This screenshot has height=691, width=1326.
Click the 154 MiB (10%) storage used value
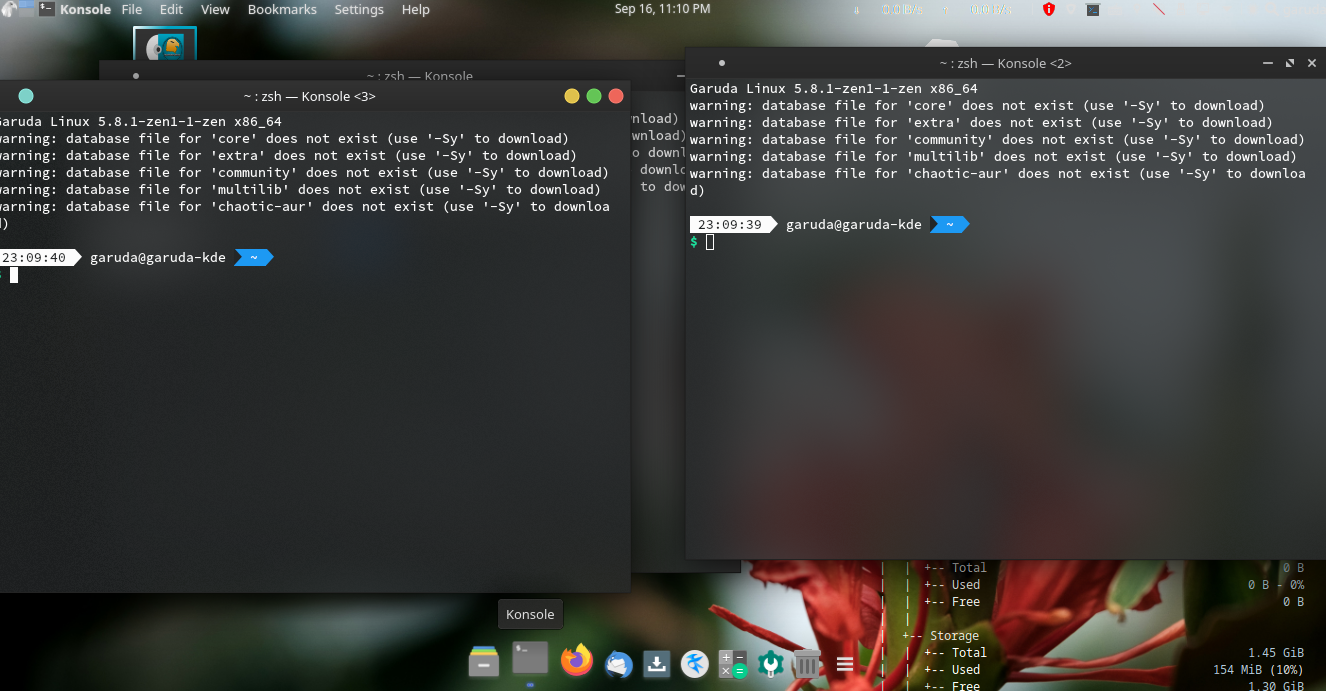click(x=1258, y=670)
